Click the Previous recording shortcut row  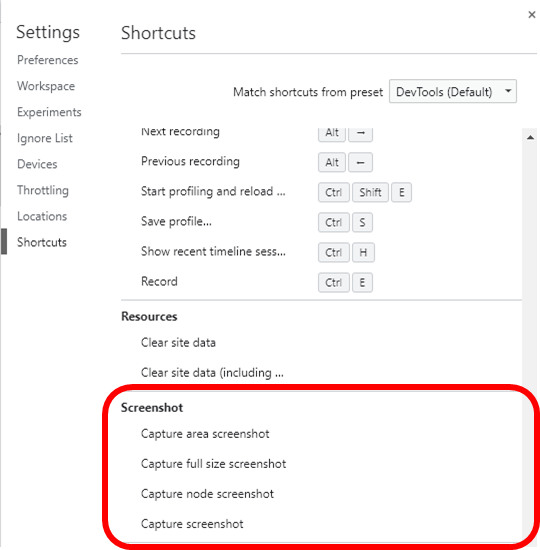coord(321,162)
